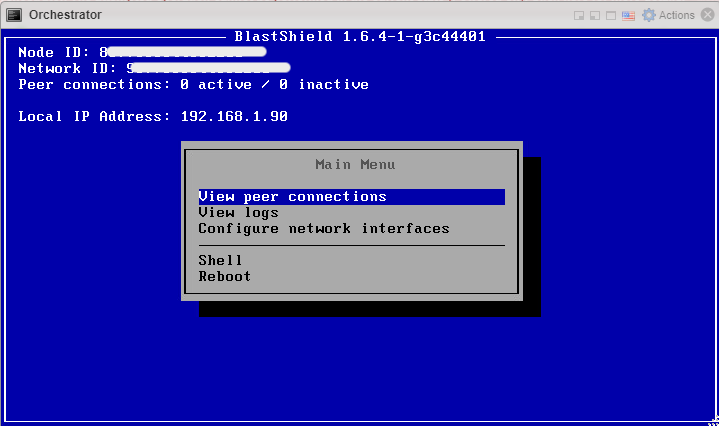
Task: Click the second window-size icon
Action: pyautogui.click(x=595, y=15)
